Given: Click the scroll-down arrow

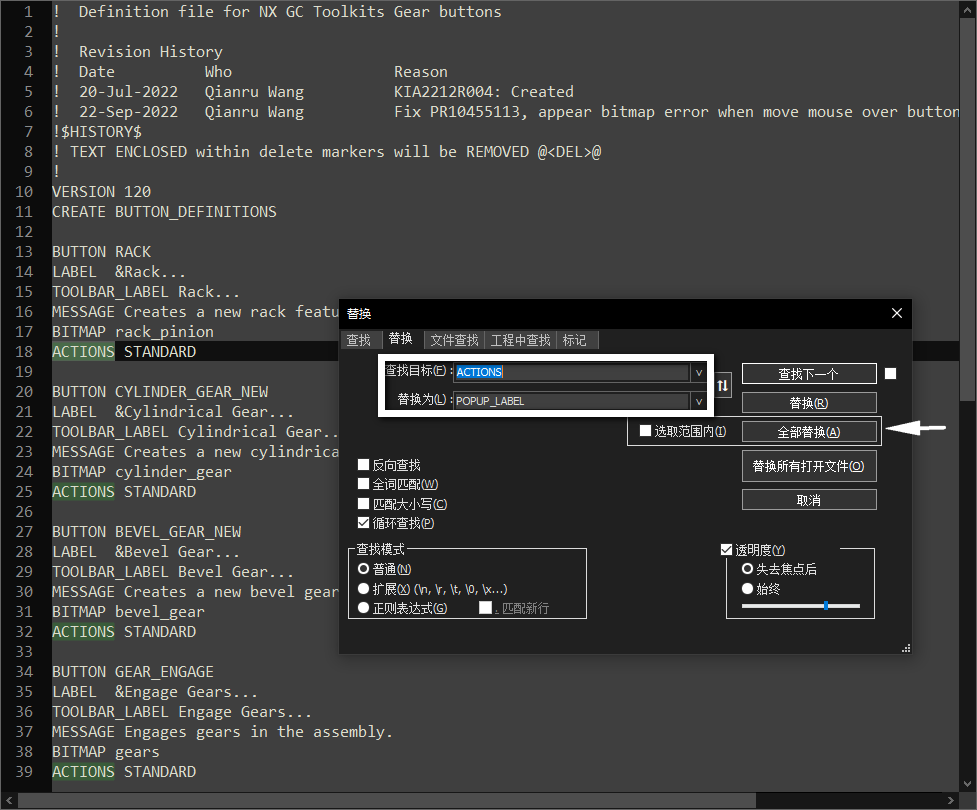Looking at the screenshot, I should pos(967,784).
